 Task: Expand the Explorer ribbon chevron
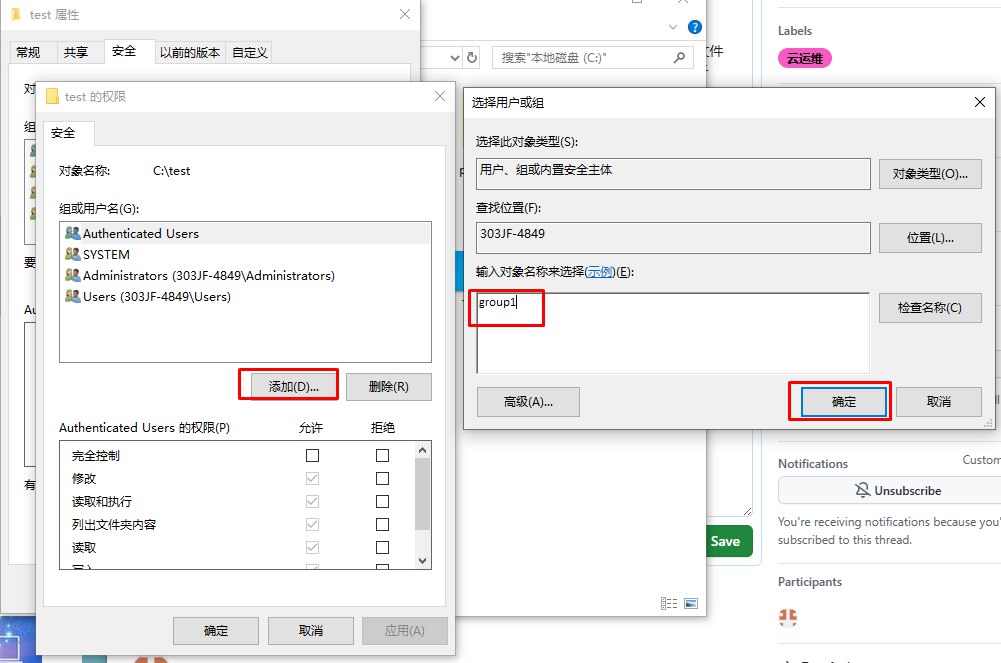pyautogui.click(x=672, y=27)
